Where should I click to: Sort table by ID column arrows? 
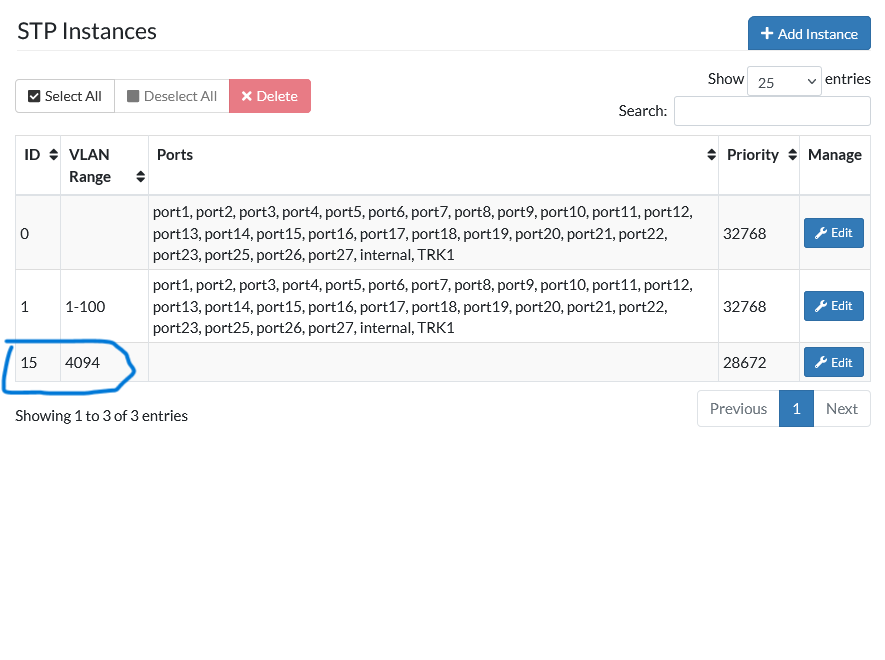point(53,155)
